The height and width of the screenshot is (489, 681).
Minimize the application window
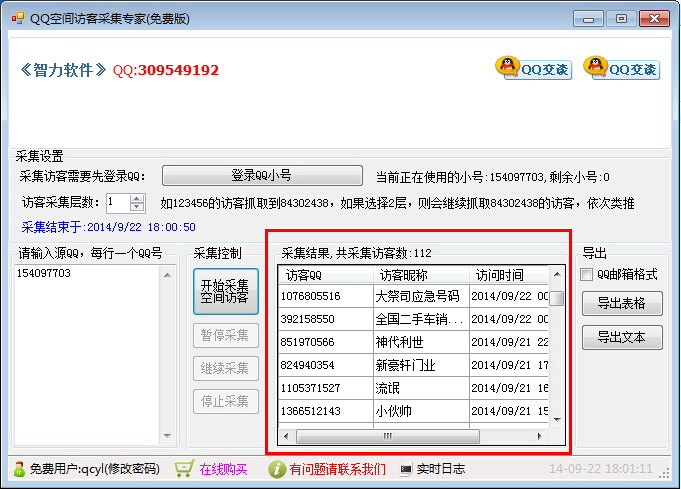[588, 19]
